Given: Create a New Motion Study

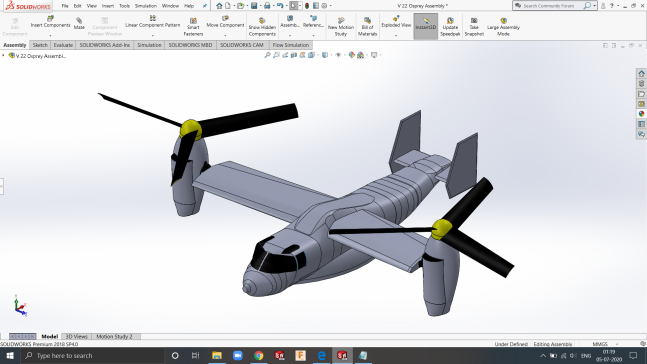Looking at the screenshot, I should (341, 27).
